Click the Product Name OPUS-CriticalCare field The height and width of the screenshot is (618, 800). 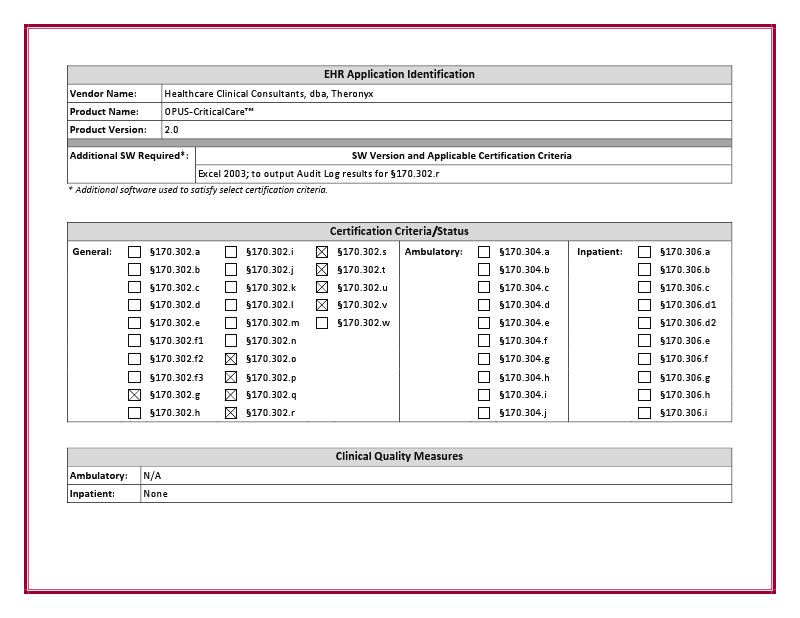[x=445, y=112]
